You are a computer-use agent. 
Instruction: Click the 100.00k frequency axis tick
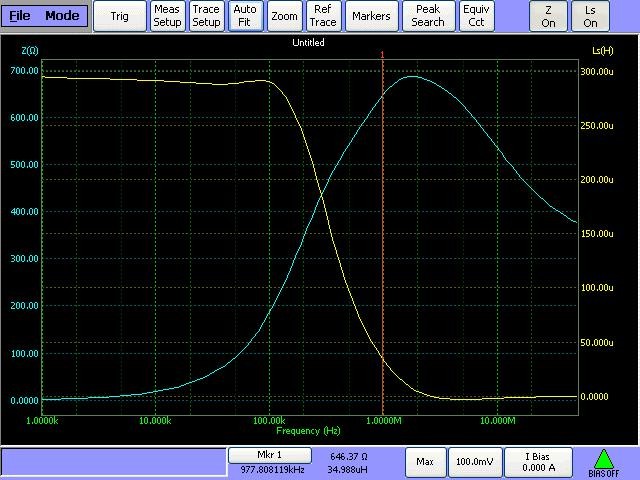(x=269, y=421)
